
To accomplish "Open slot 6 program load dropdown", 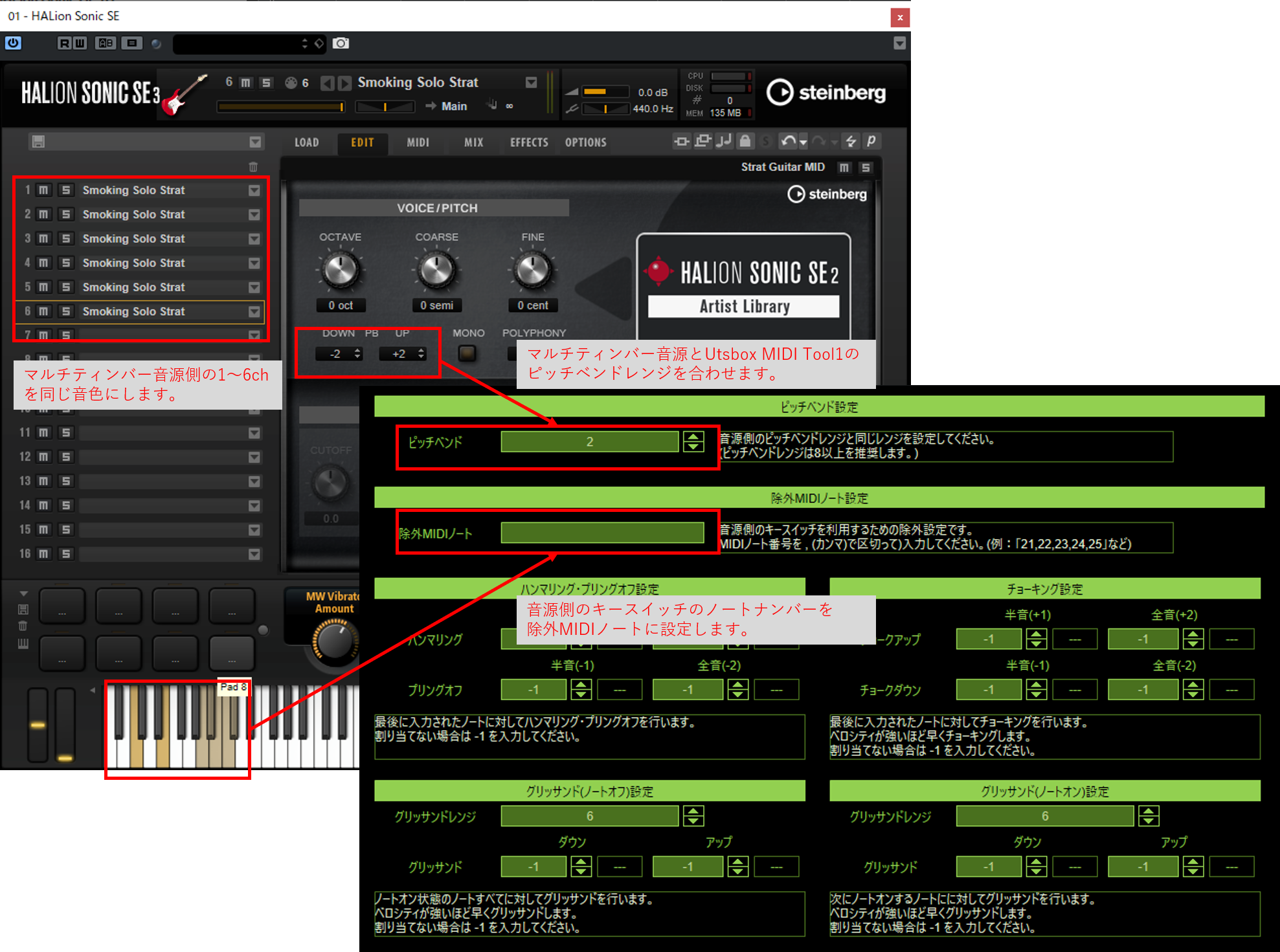I will [254, 312].
